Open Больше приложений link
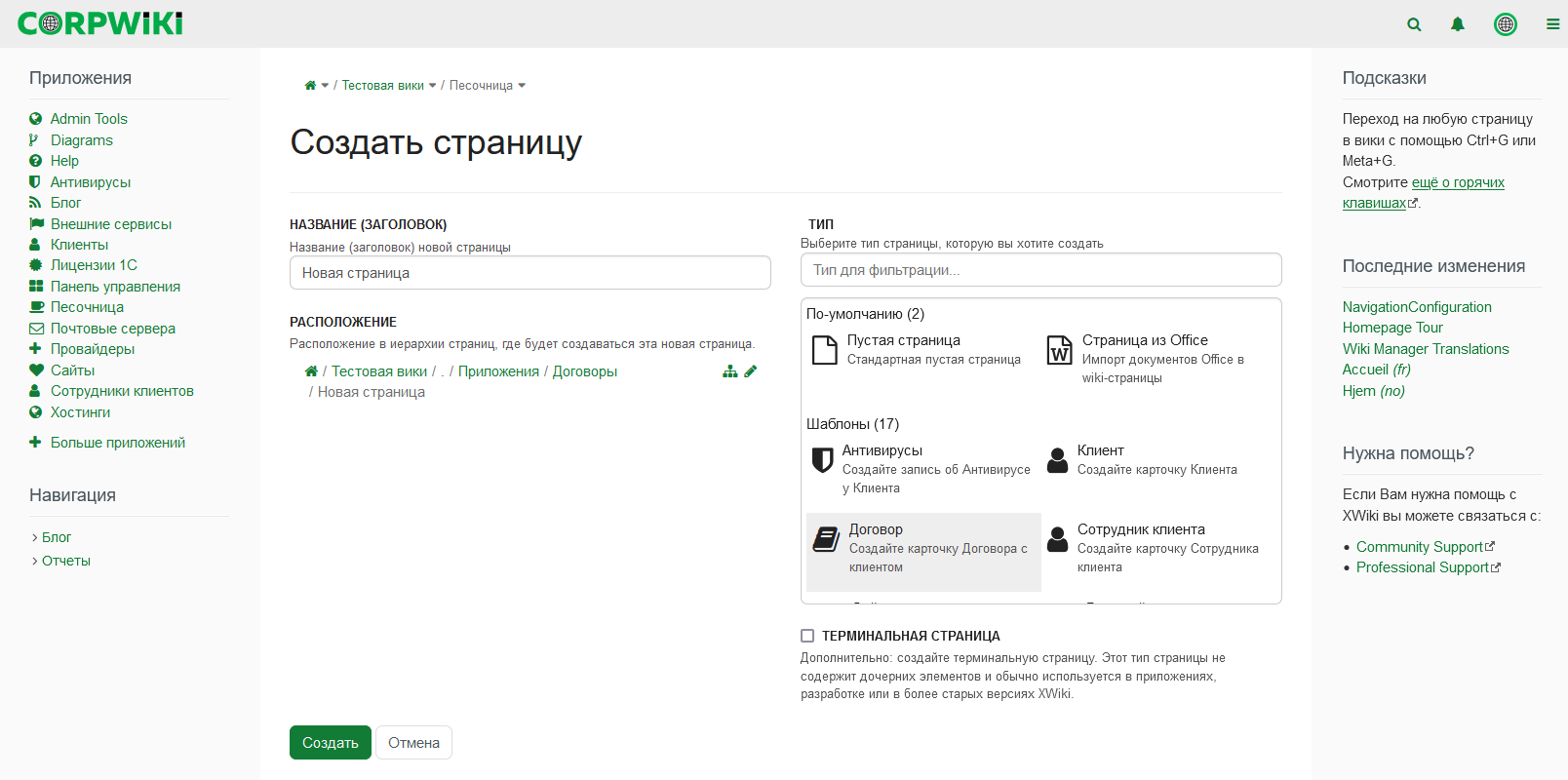Viewport: 1568px width, 780px height. click(x=118, y=443)
